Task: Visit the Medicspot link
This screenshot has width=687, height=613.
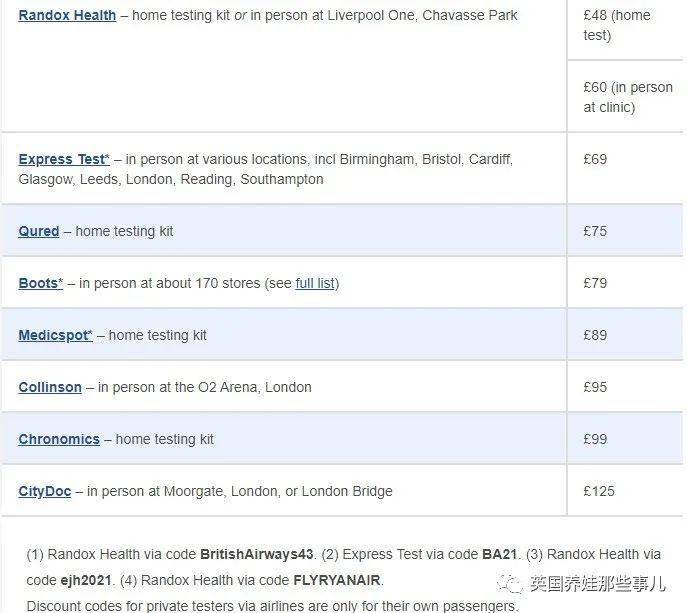Action: [x=56, y=335]
